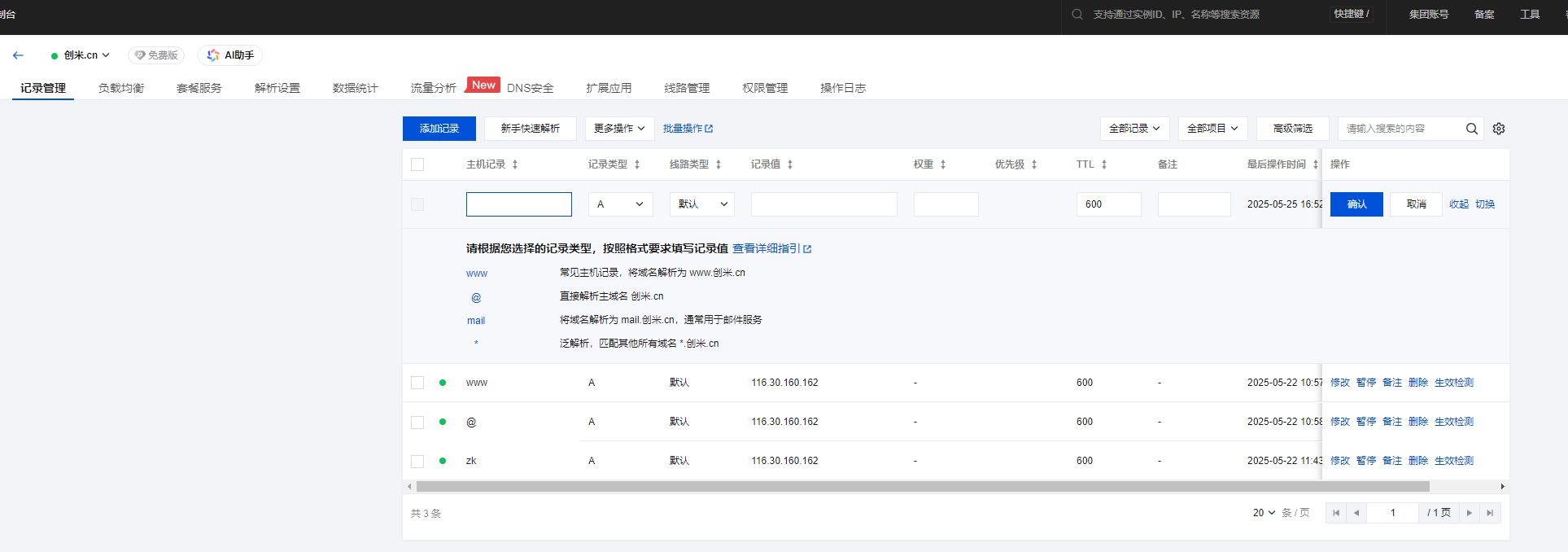Open the DNS安全 tab
Image resolution: width=1568 pixels, height=552 pixels.
tap(530, 88)
